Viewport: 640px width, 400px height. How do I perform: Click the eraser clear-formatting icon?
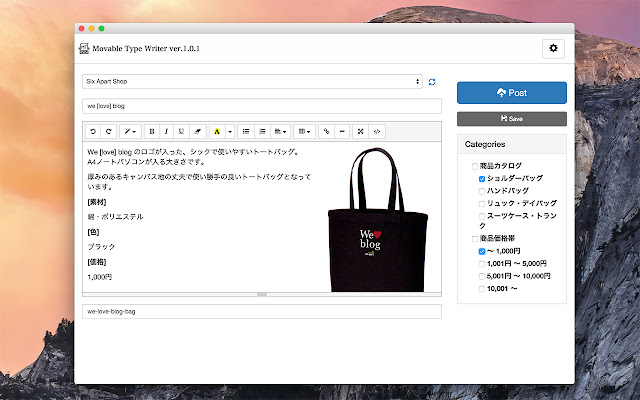coord(196,131)
